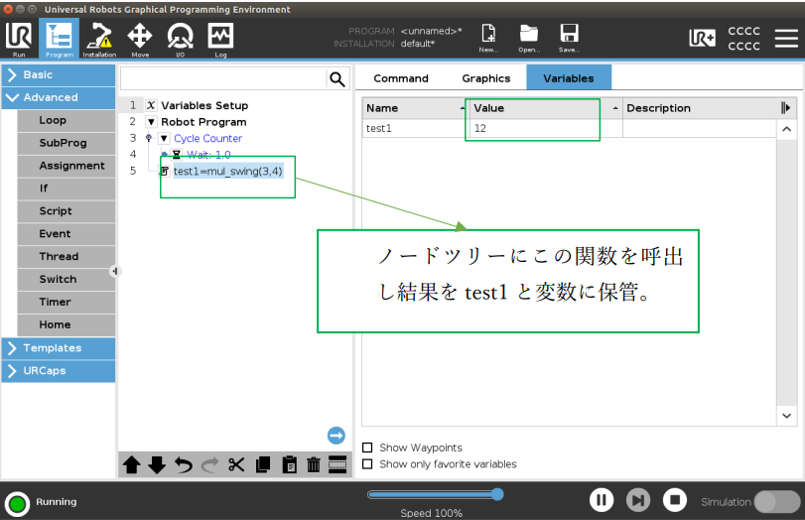805x520 pixels.
Task: Click the blue next-arrow button
Action: (336, 436)
